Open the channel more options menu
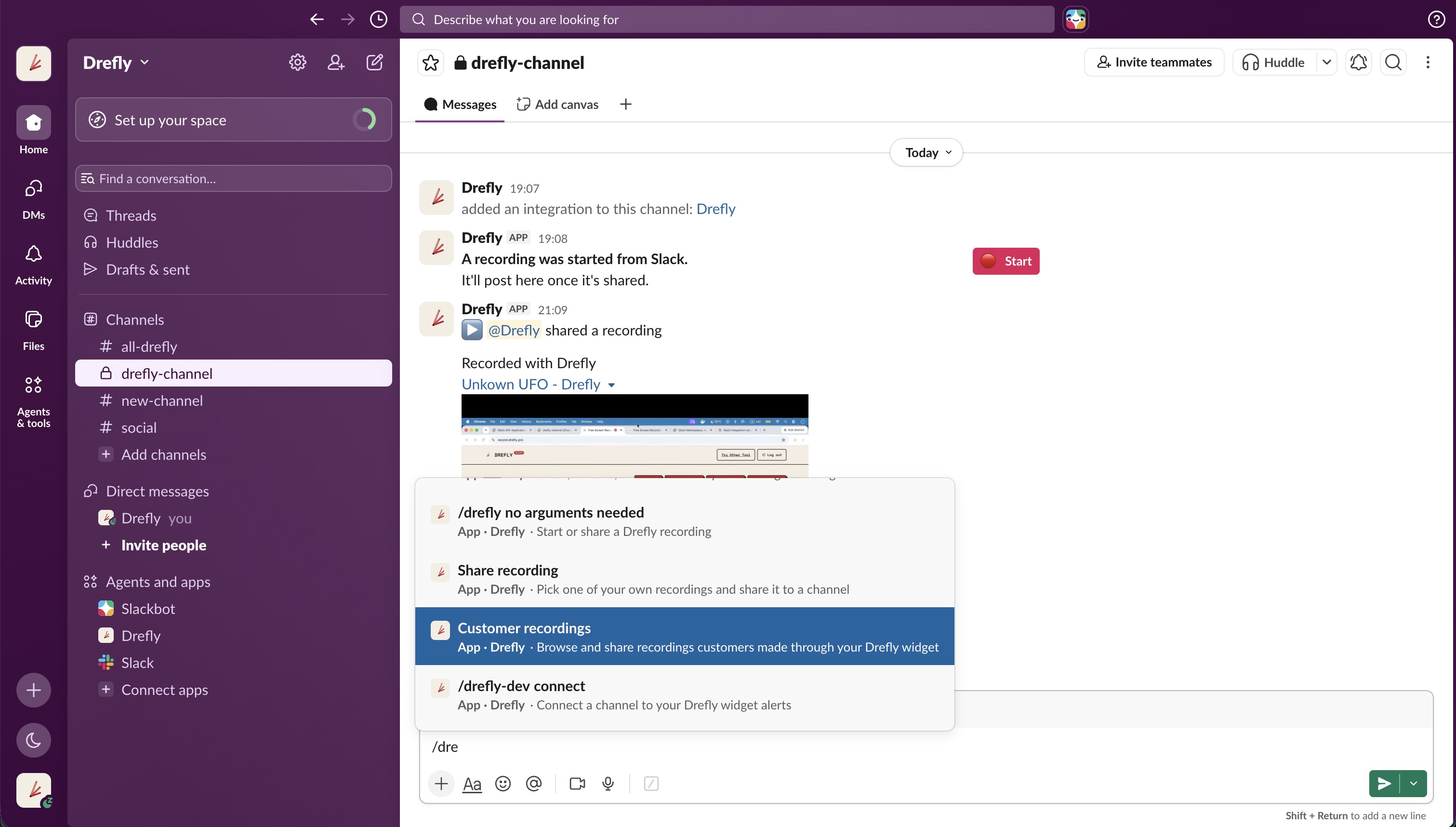This screenshot has width=1456, height=827. pos(1428,63)
